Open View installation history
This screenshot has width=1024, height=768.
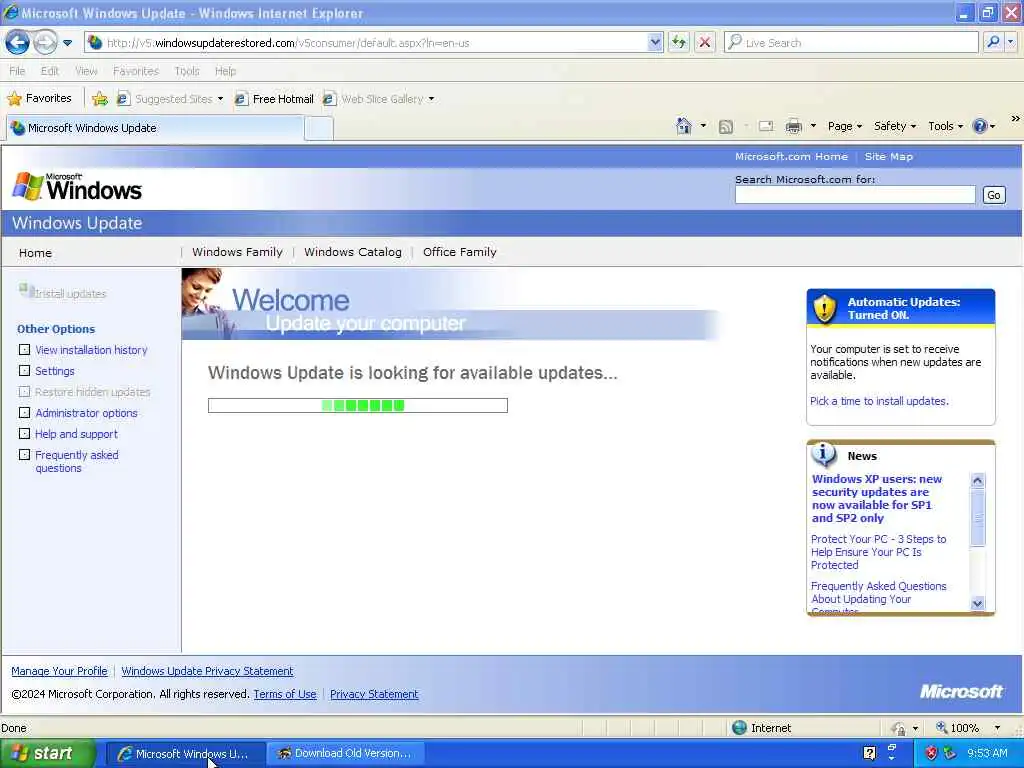(91, 350)
